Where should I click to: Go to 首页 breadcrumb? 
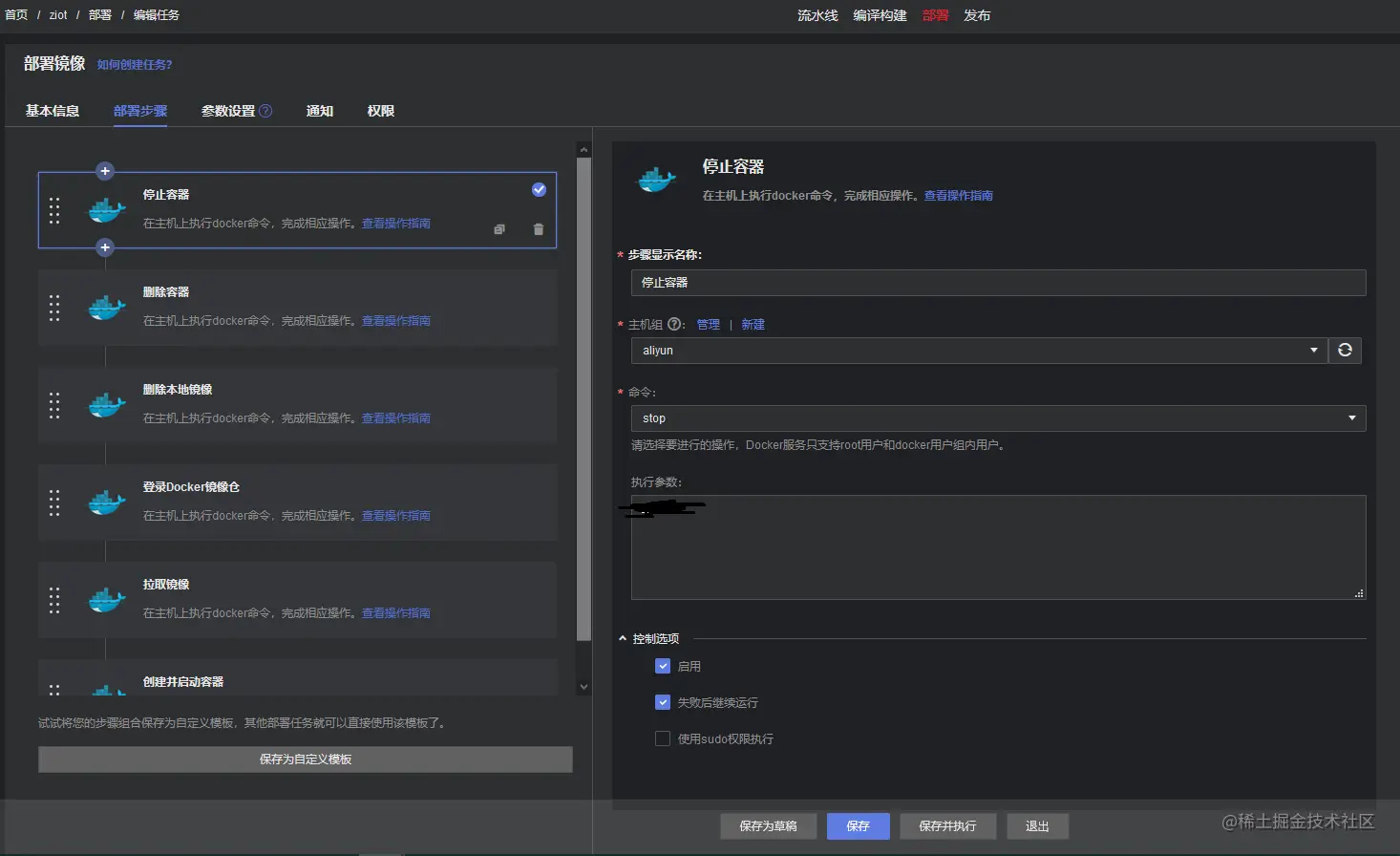click(16, 15)
